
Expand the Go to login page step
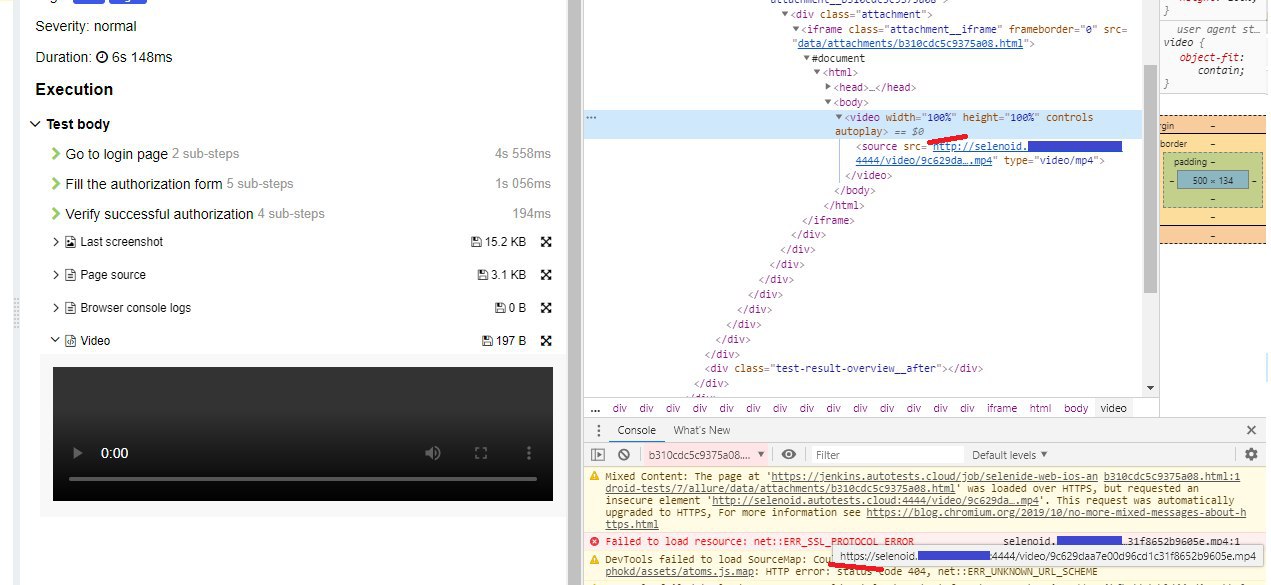56,154
